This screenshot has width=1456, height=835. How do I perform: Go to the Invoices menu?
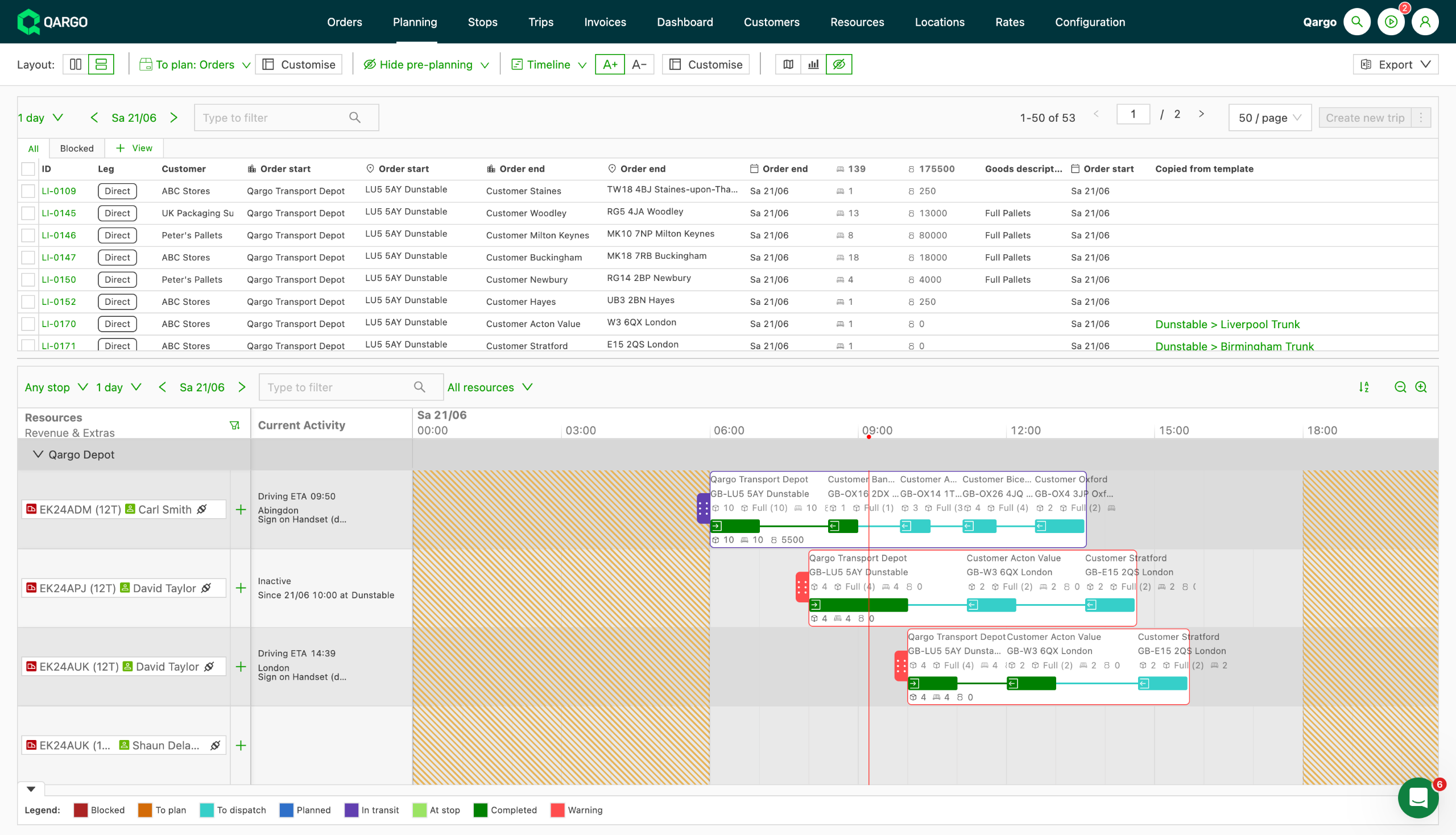point(605,22)
